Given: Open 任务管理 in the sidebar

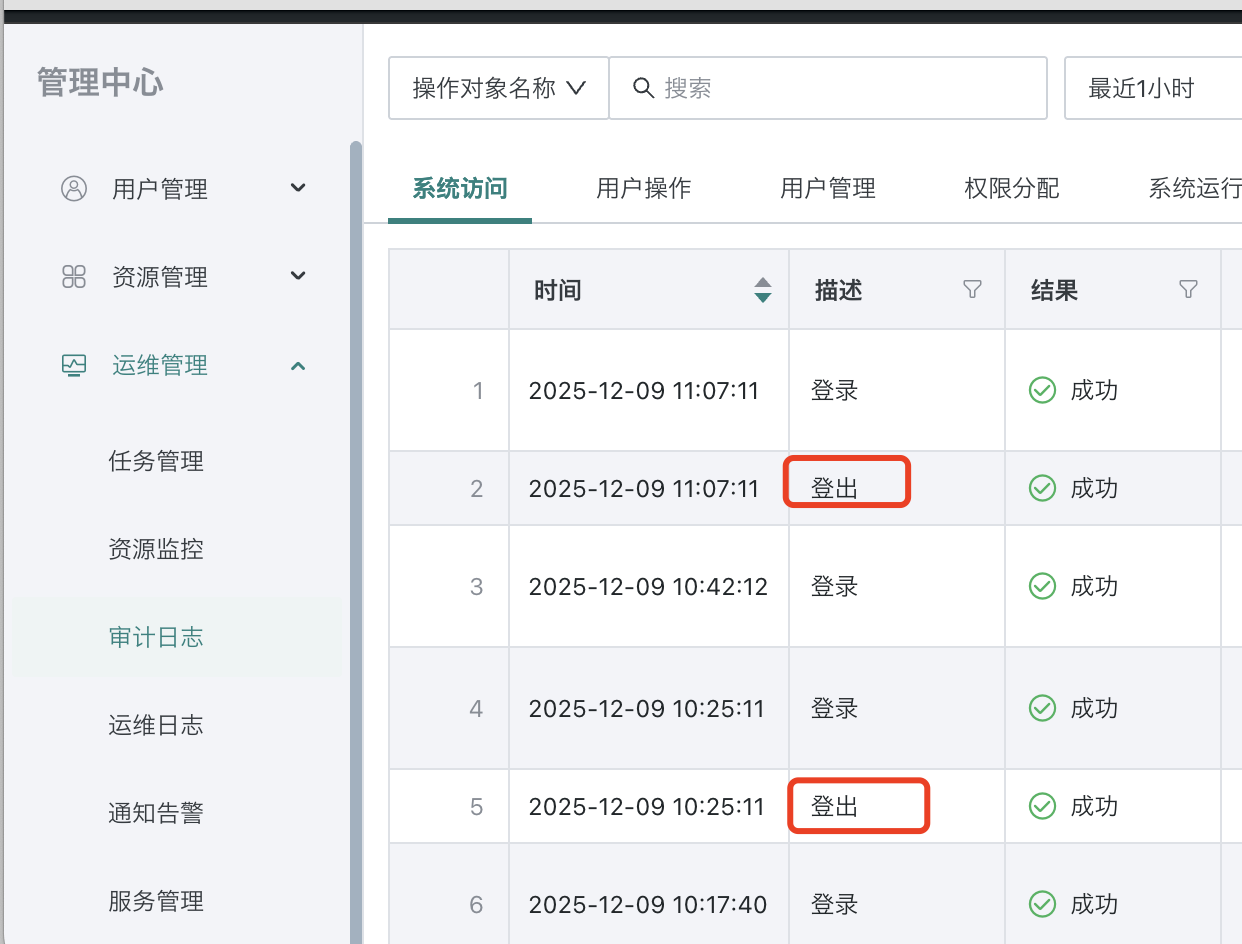Looking at the screenshot, I should point(156,461).
